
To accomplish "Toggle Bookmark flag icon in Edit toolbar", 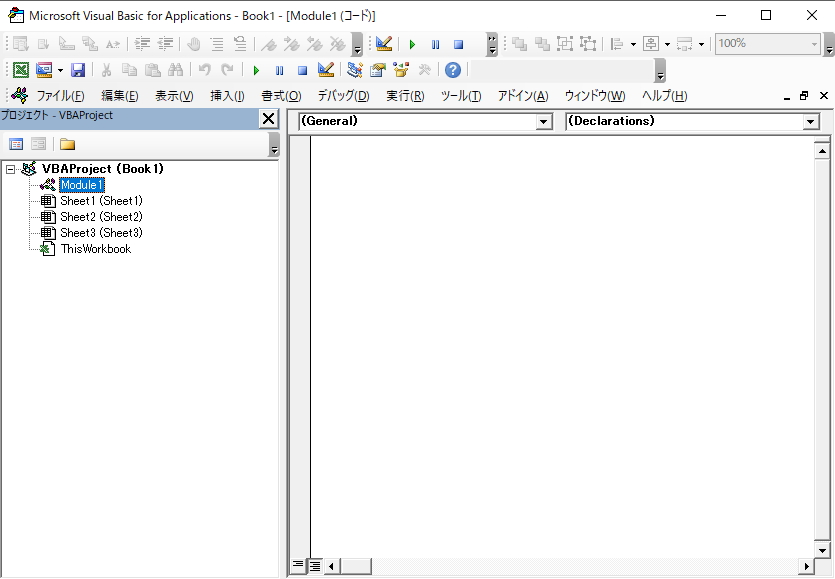I will [x=268, y=44].
